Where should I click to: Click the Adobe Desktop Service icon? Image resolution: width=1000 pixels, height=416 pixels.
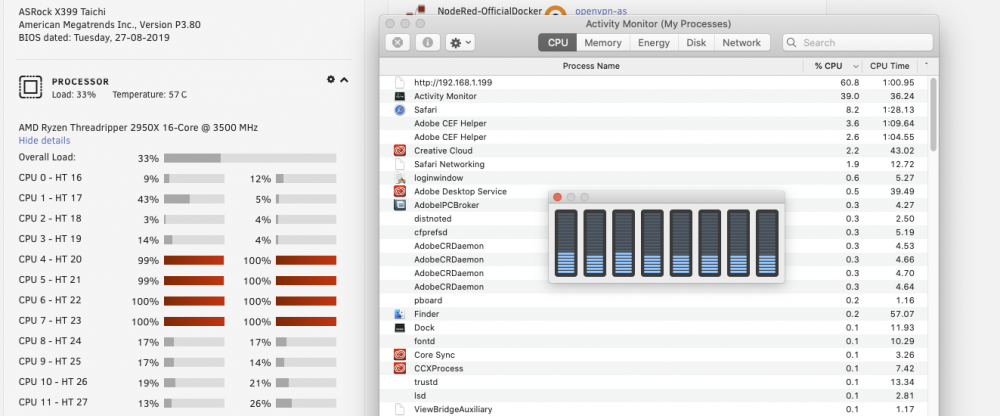[400, 191]
